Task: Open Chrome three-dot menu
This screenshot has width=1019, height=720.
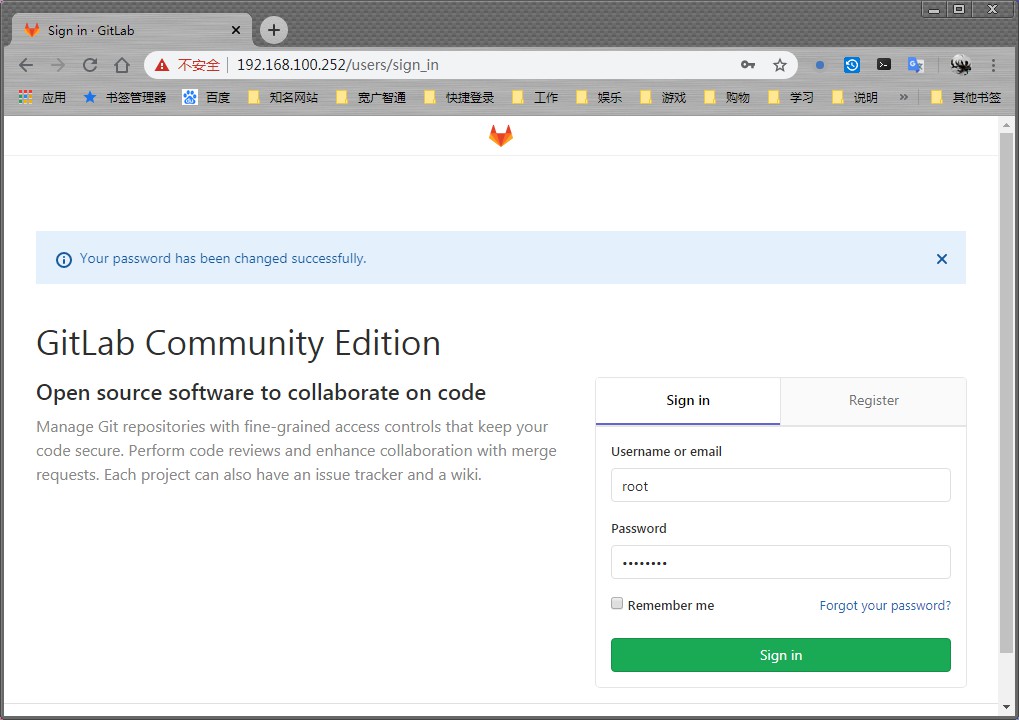Action: coord(993,65)
